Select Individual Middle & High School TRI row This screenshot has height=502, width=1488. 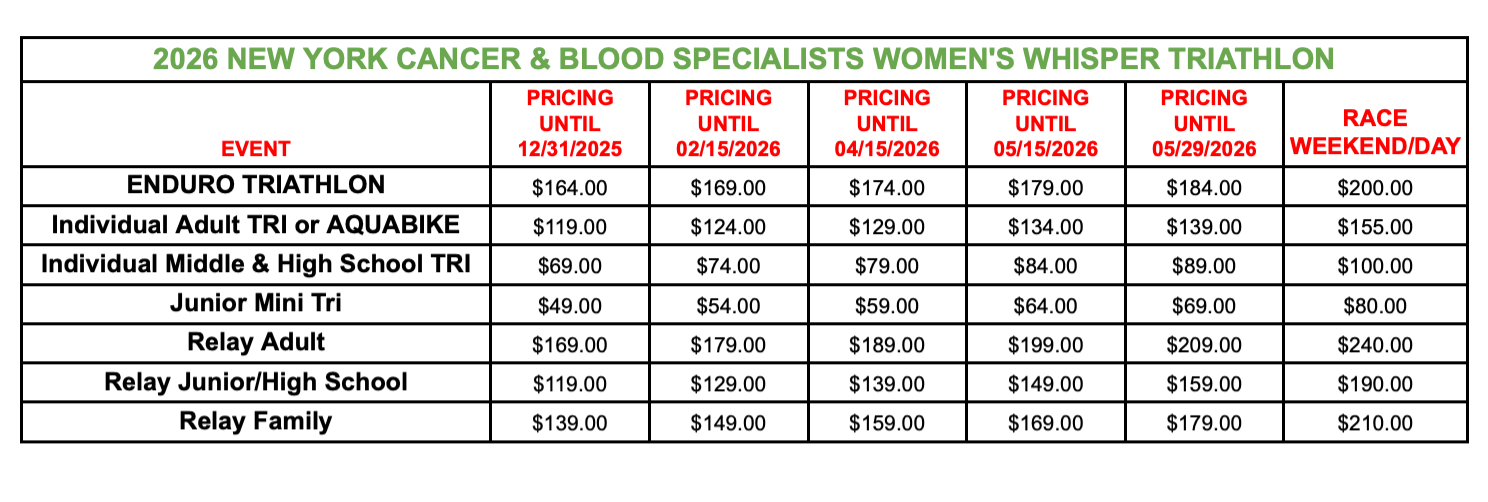click(x=256, y=265)
